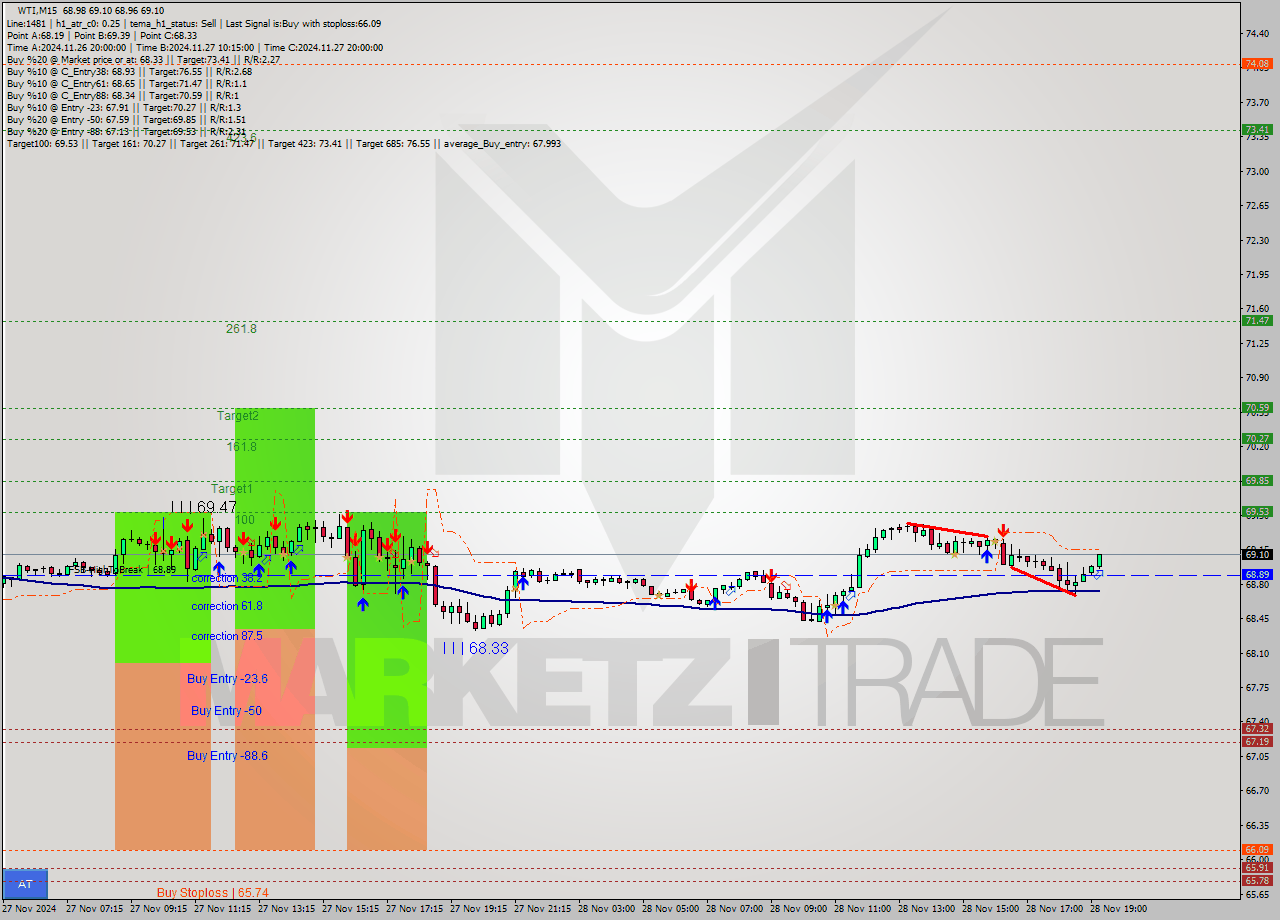This screenshot has width=1280, height=920.
Task: Select the orange 74.08 price tag
Action: point(1257,63)
